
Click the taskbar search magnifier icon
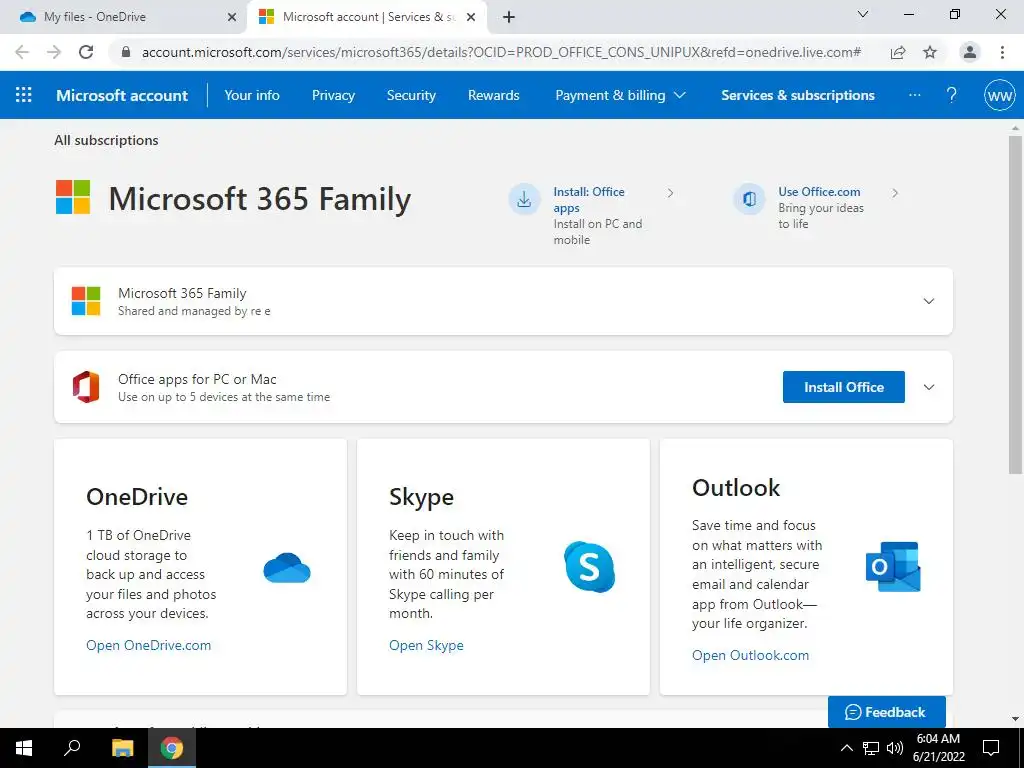(x=72, y=748)
